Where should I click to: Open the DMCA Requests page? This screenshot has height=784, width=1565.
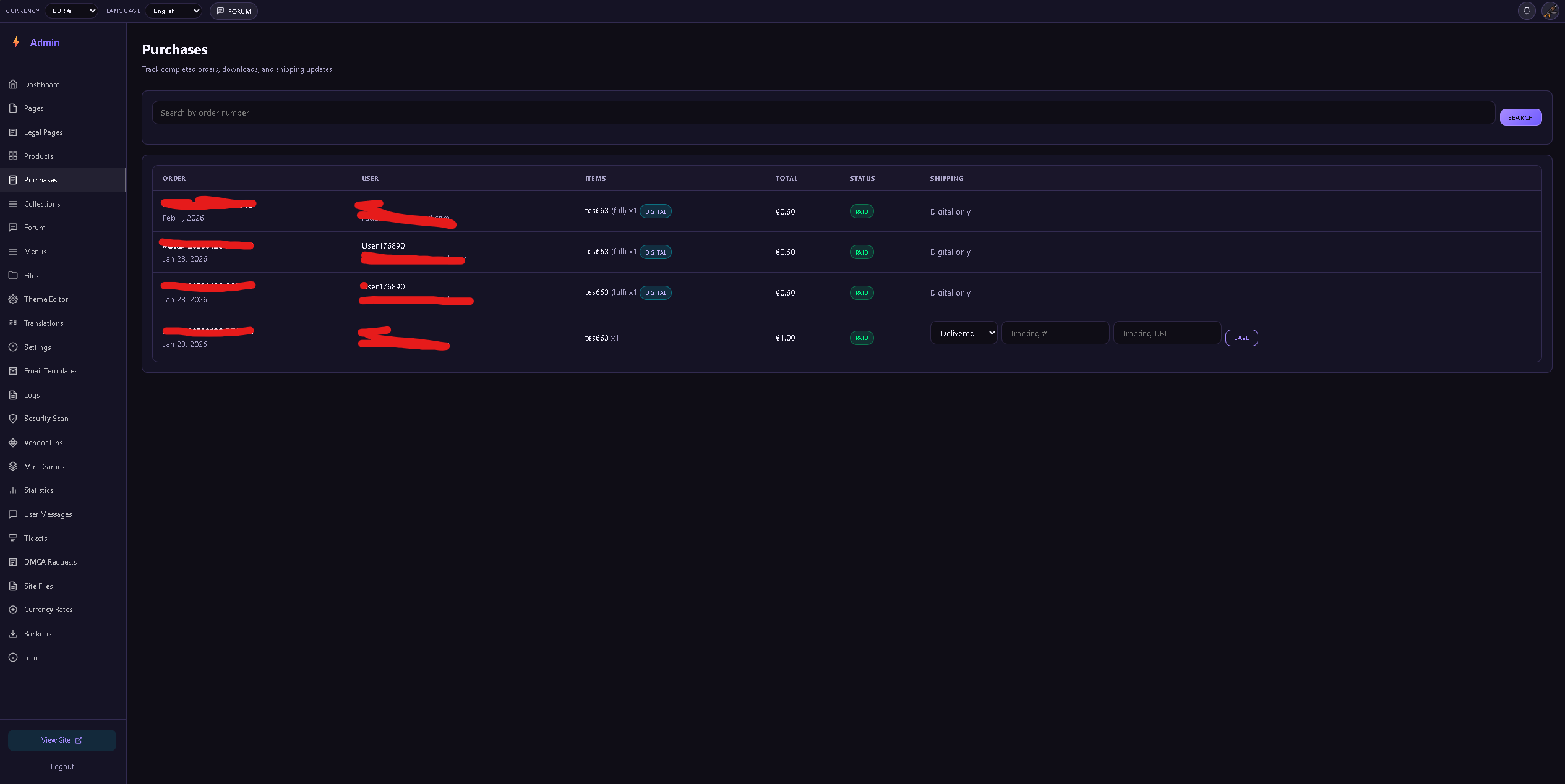tap(50, 562)
